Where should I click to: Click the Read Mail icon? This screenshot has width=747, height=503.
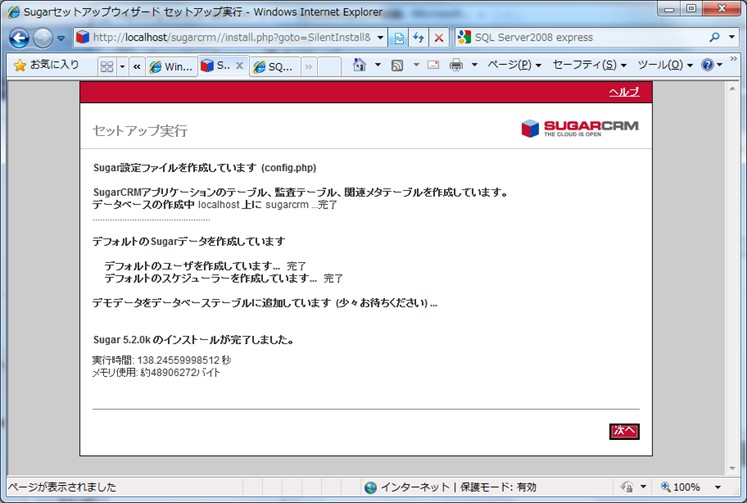click(433, 65)
